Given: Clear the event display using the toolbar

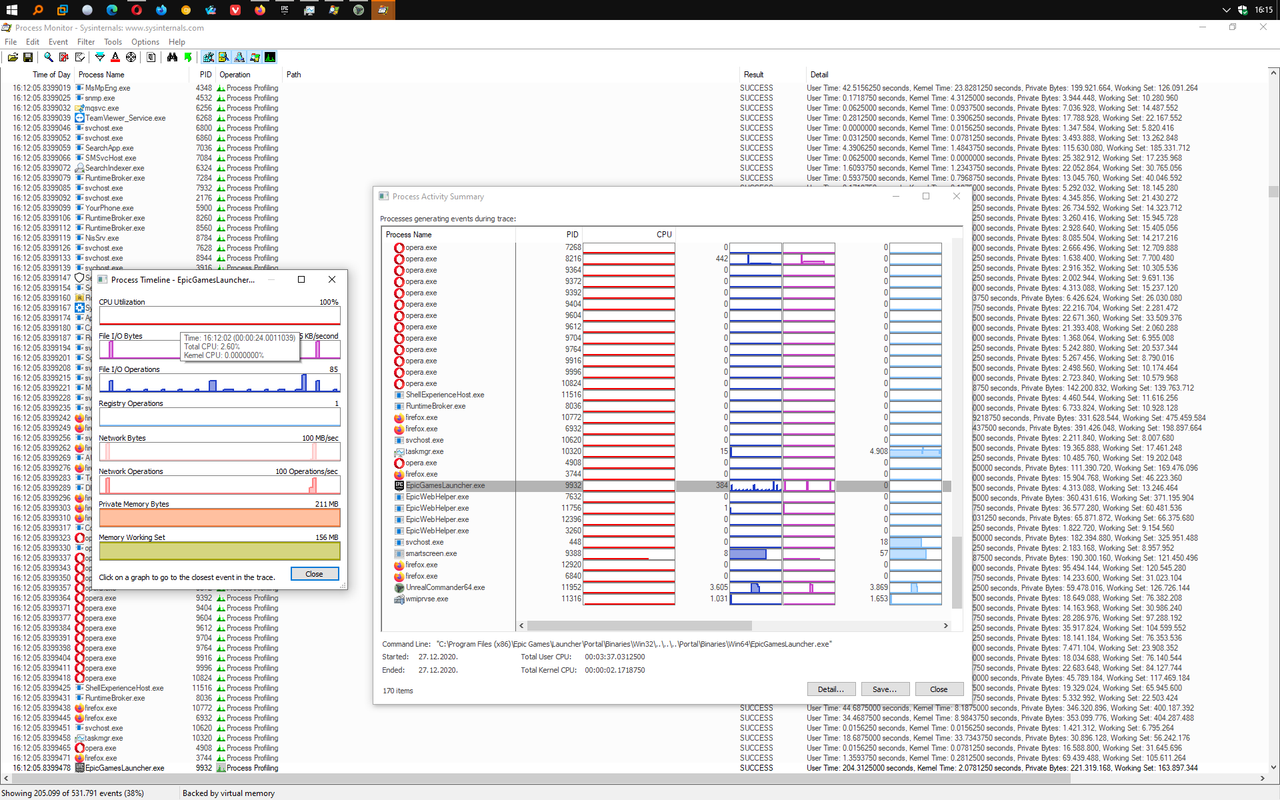Looking at the screenshot, I should (80, 57).
